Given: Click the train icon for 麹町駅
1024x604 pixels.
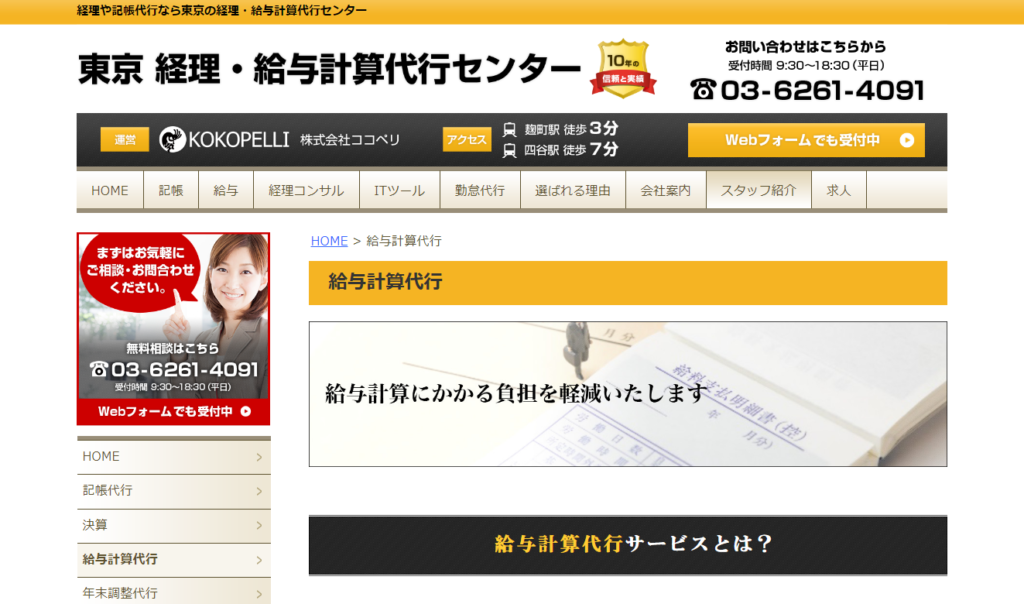Looking at the screenshot, I should pyautogui.click(x=510, y=129).
